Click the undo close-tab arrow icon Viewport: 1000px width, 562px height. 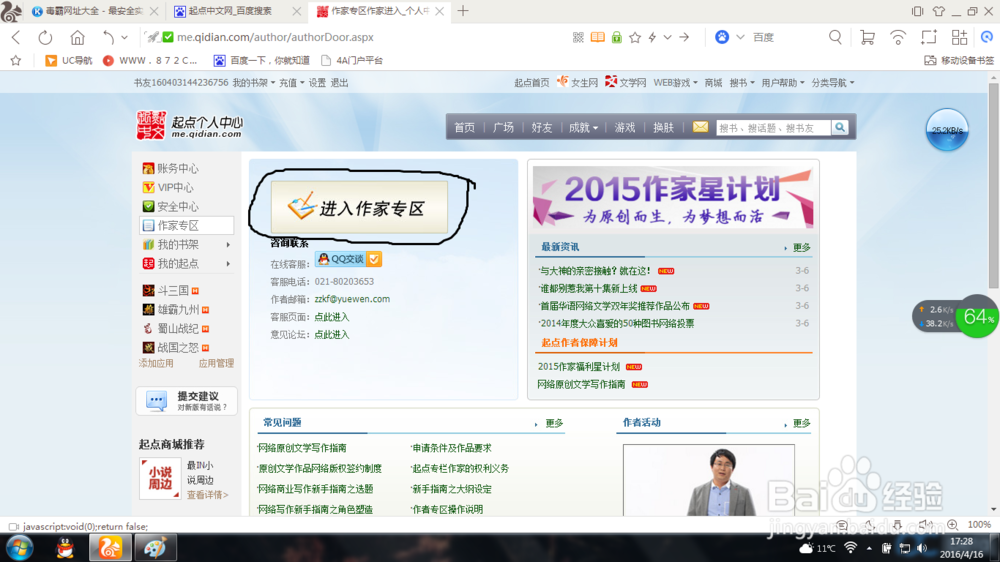pyautogui.click(x=108, y=38)
